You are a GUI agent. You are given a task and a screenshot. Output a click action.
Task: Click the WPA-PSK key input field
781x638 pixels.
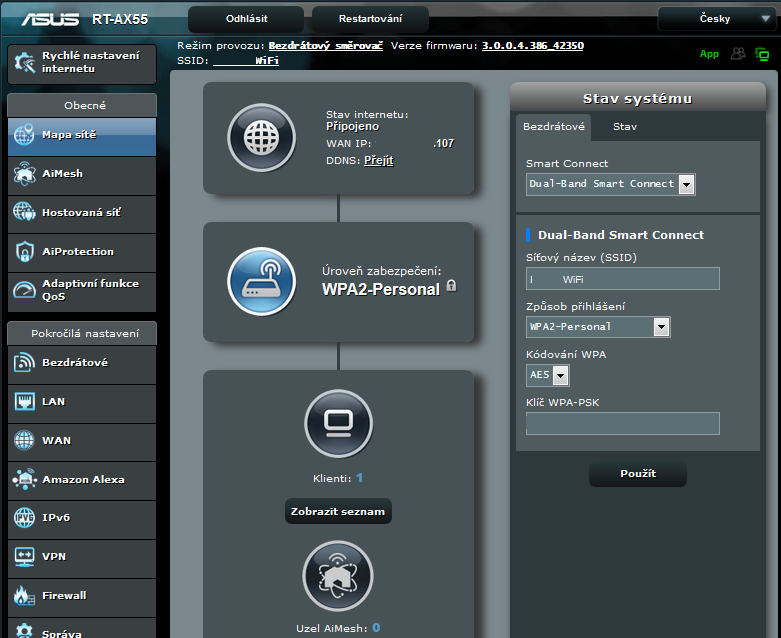tap(622, 423)
